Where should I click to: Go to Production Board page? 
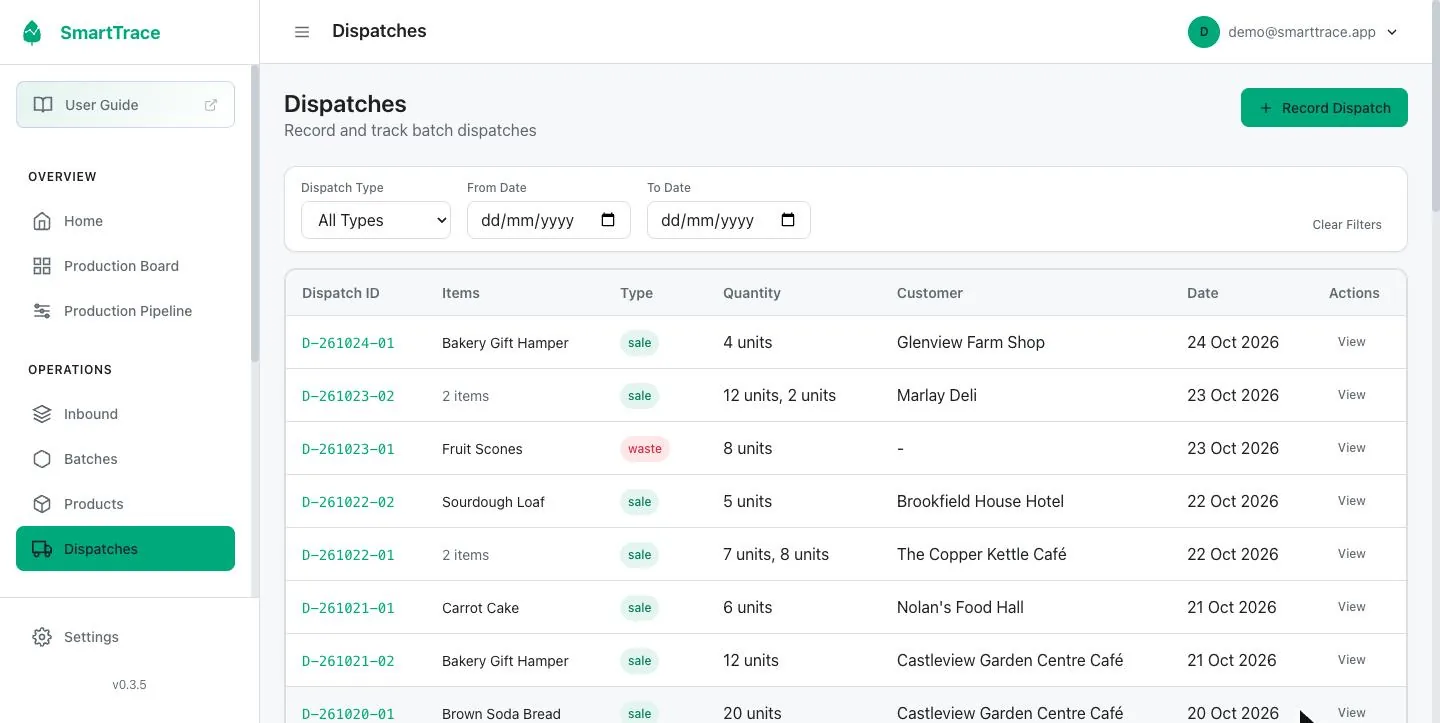125,266
